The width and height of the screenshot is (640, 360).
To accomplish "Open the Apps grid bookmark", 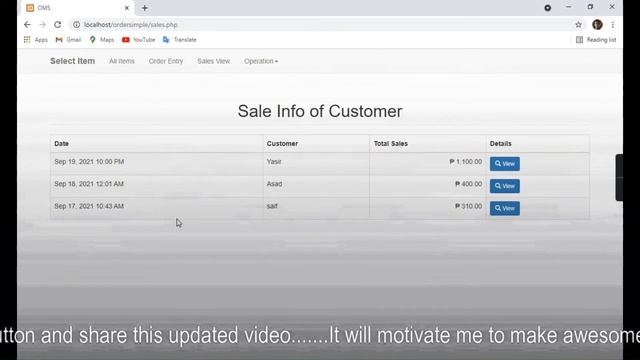I will point(36,40).
